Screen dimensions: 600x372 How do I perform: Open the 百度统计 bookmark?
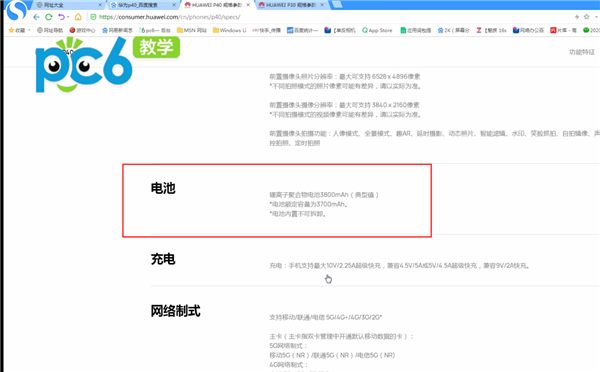pyautogui.click(x=302, y=30)
